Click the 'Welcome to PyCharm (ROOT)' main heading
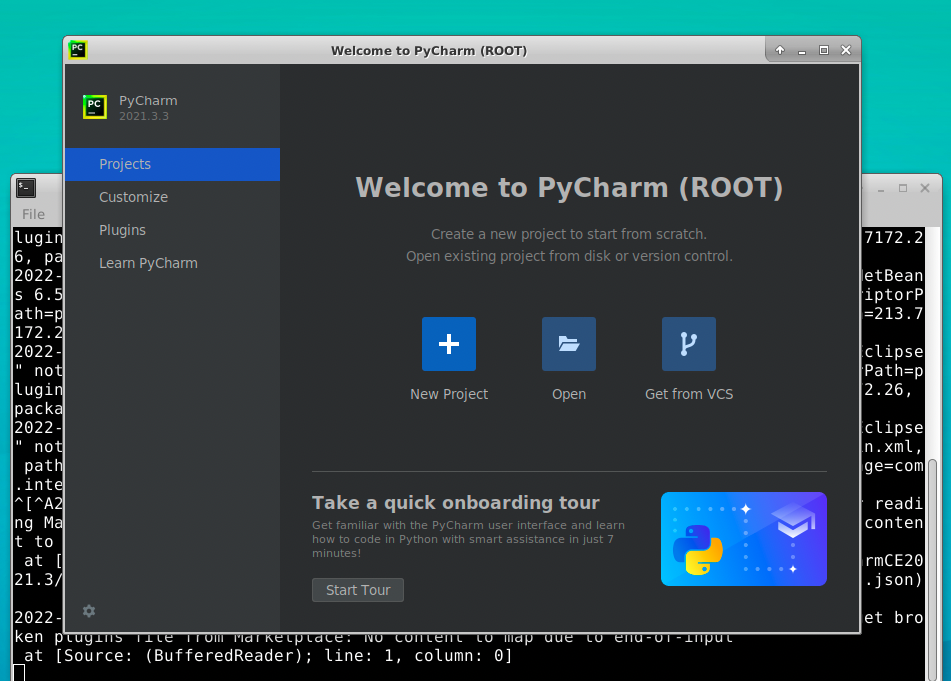951x681 pixels. (569, 187)
